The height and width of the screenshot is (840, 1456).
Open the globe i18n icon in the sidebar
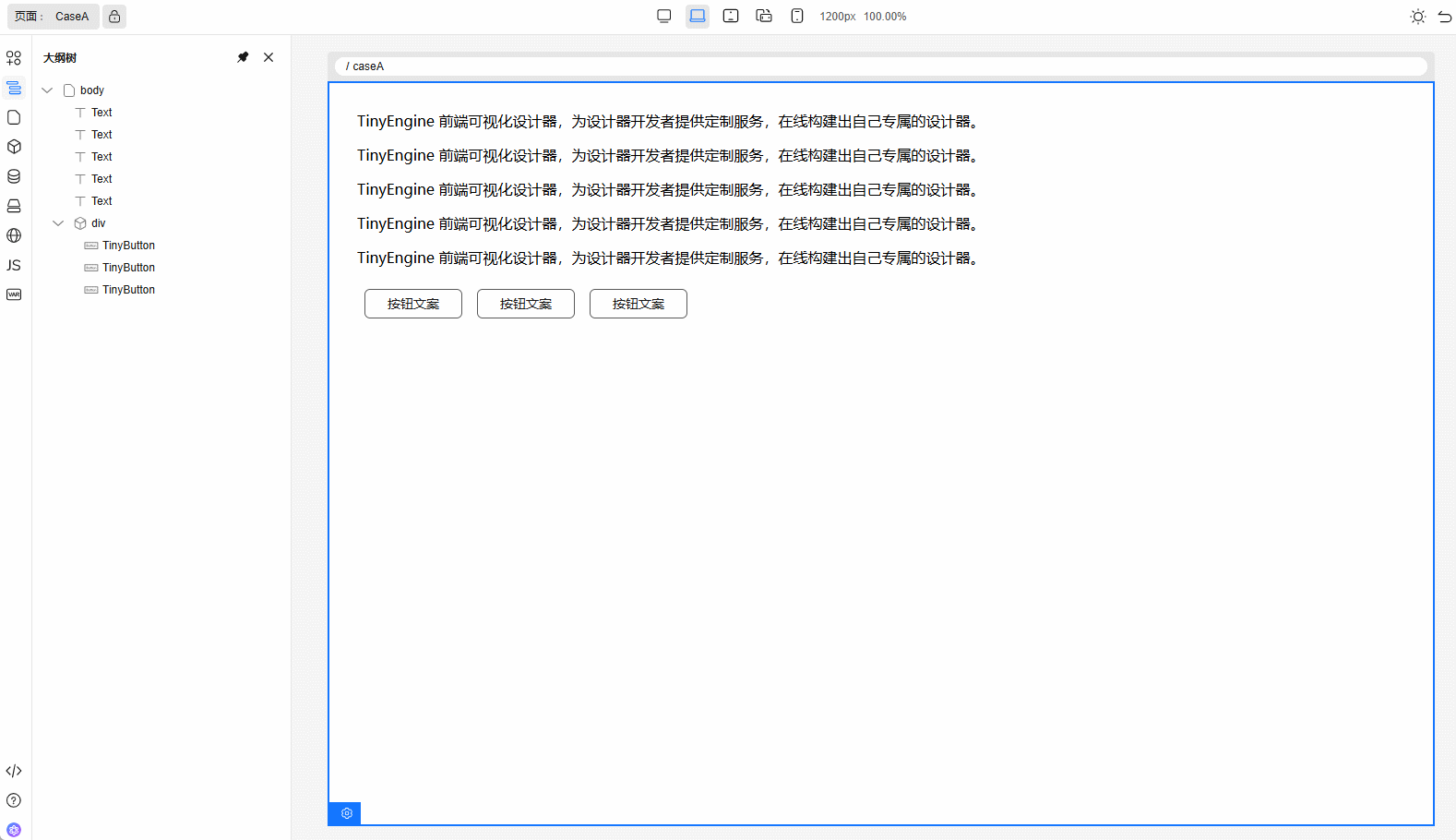(14, 235)
